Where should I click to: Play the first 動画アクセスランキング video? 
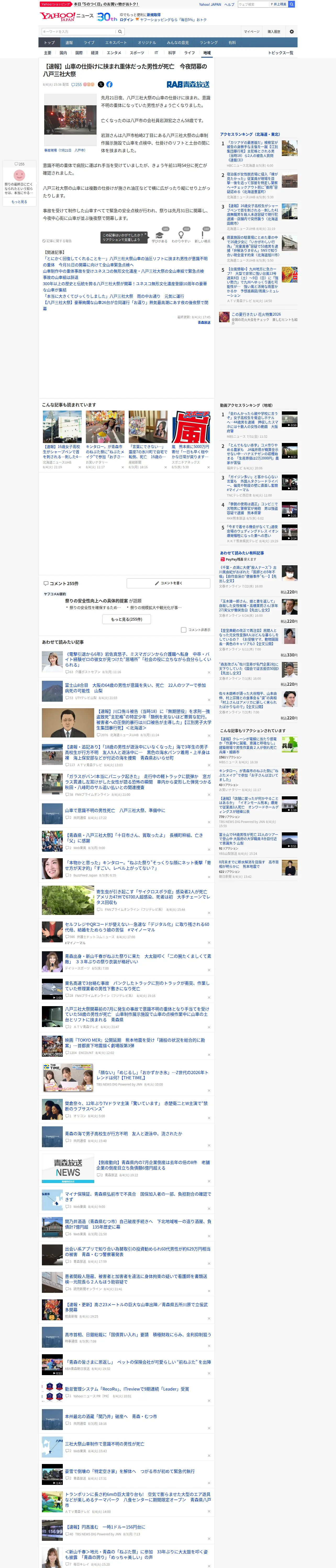[x=290, y=419]
